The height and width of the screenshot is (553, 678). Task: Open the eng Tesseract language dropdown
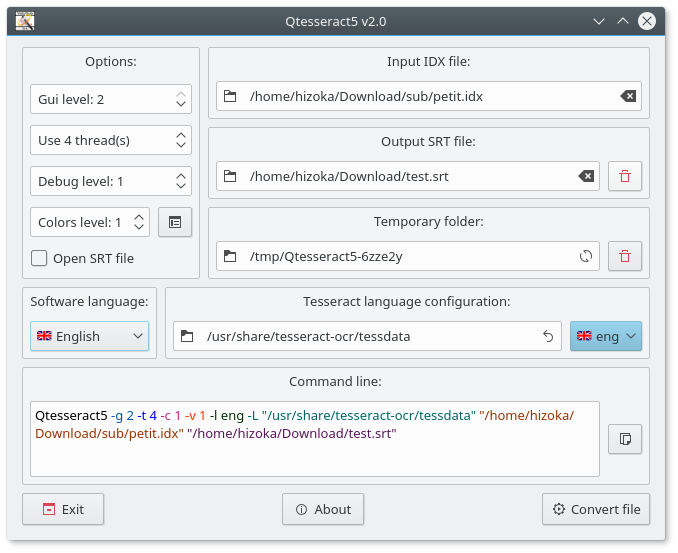pos(606,336)
